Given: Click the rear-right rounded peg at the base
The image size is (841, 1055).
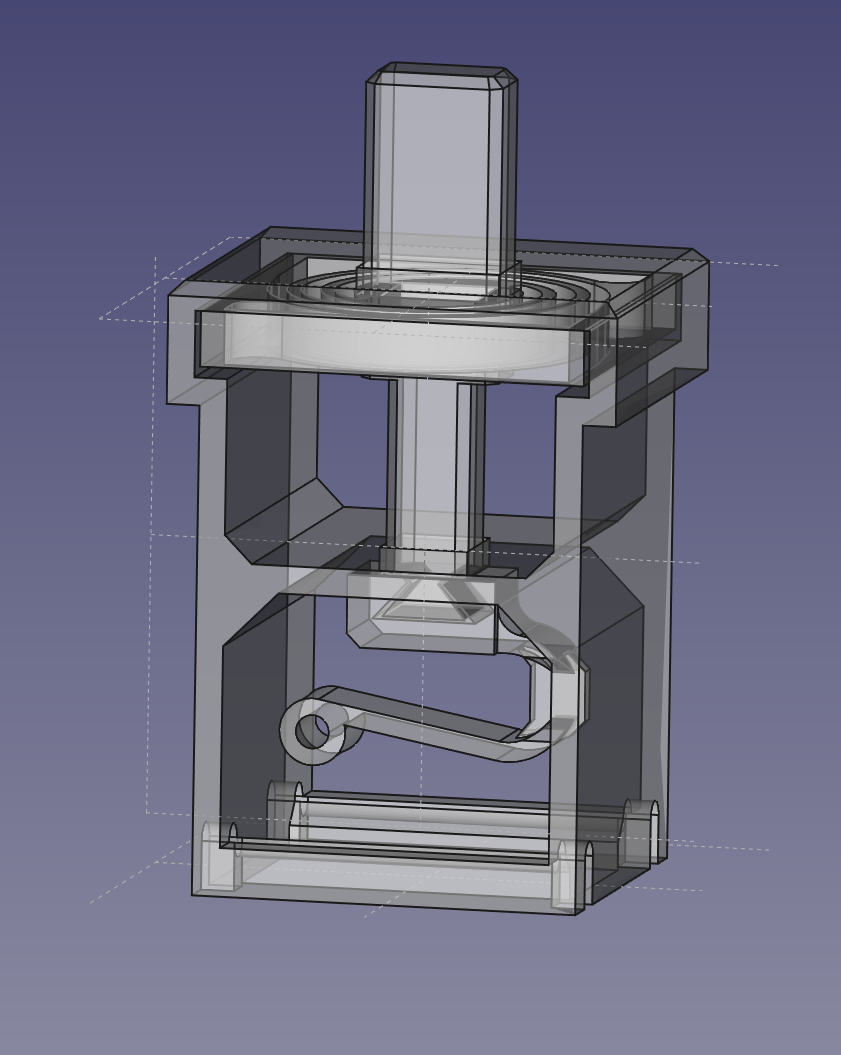Looking at the screenshot, I should (x=640, y=832).
